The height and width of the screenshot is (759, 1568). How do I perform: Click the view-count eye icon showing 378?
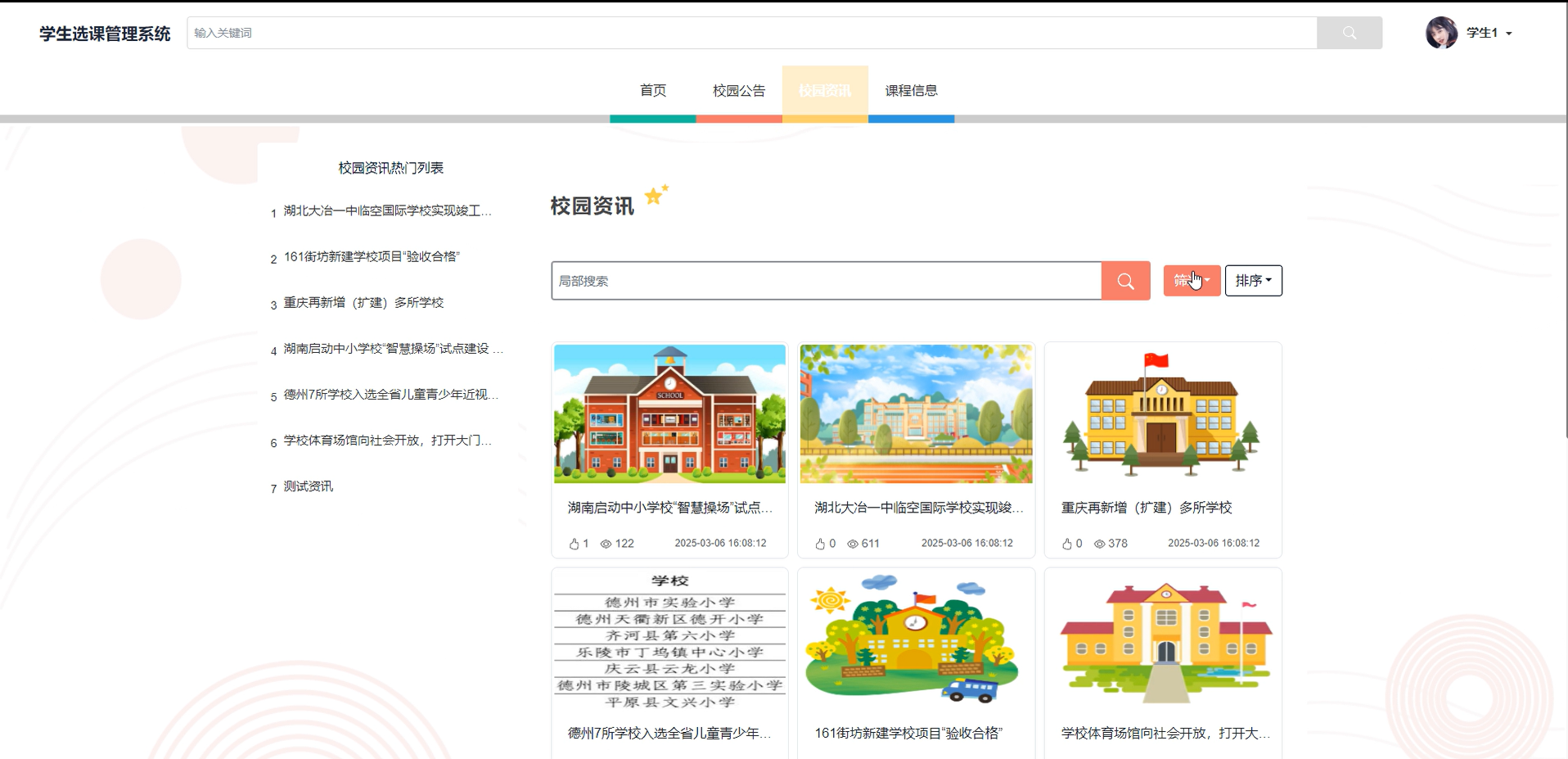pos(1099,544)
